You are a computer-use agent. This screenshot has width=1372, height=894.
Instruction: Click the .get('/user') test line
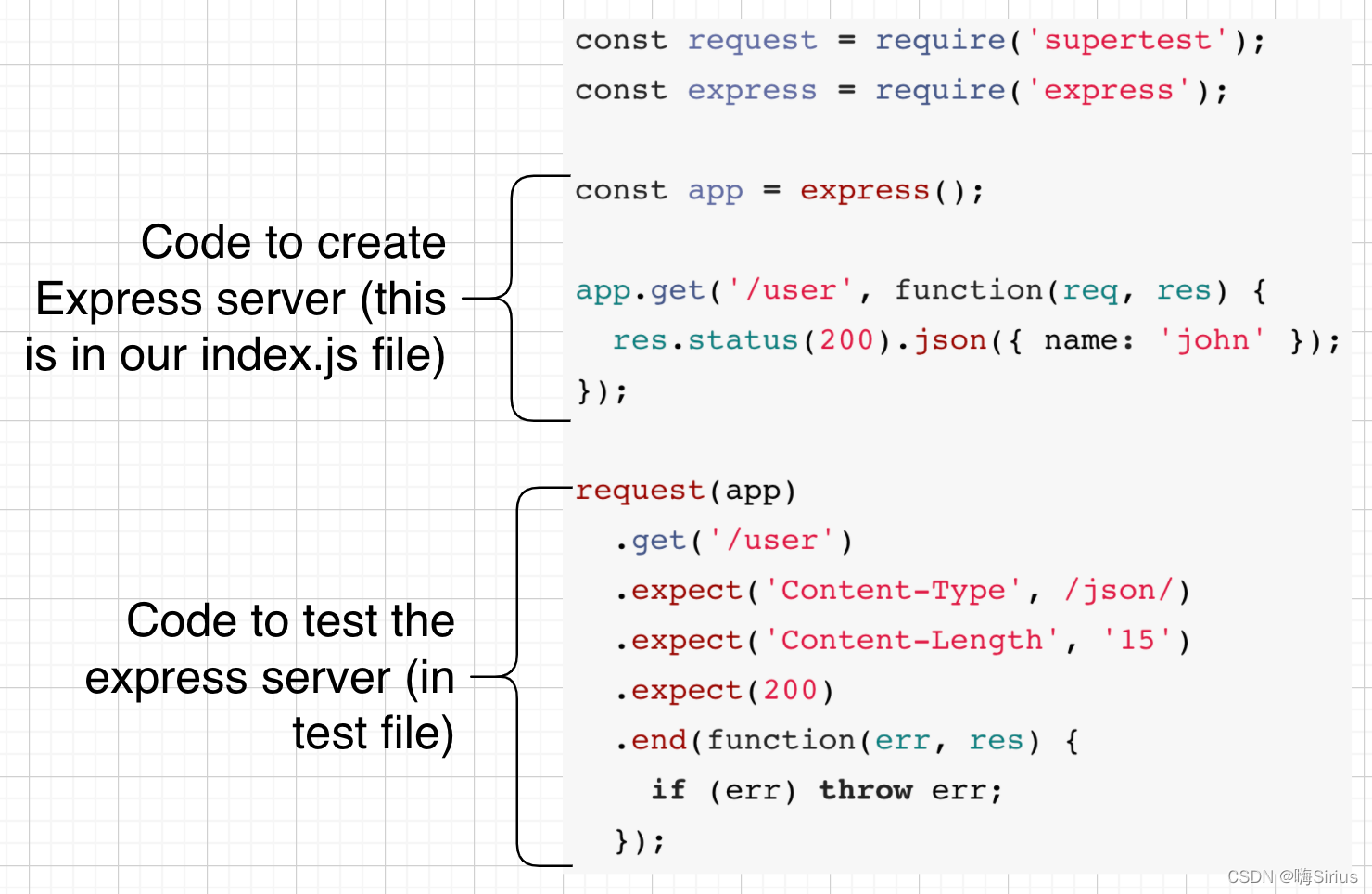[x=733, y=542]
